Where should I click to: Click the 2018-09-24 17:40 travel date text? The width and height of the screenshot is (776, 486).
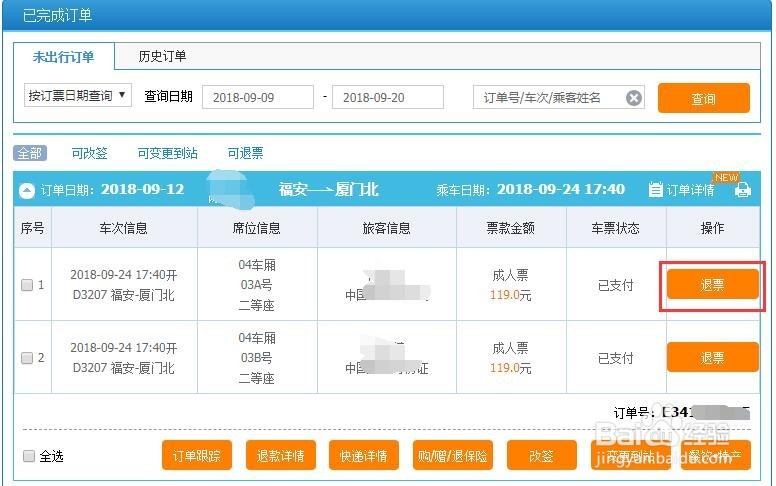coord(561,189)
